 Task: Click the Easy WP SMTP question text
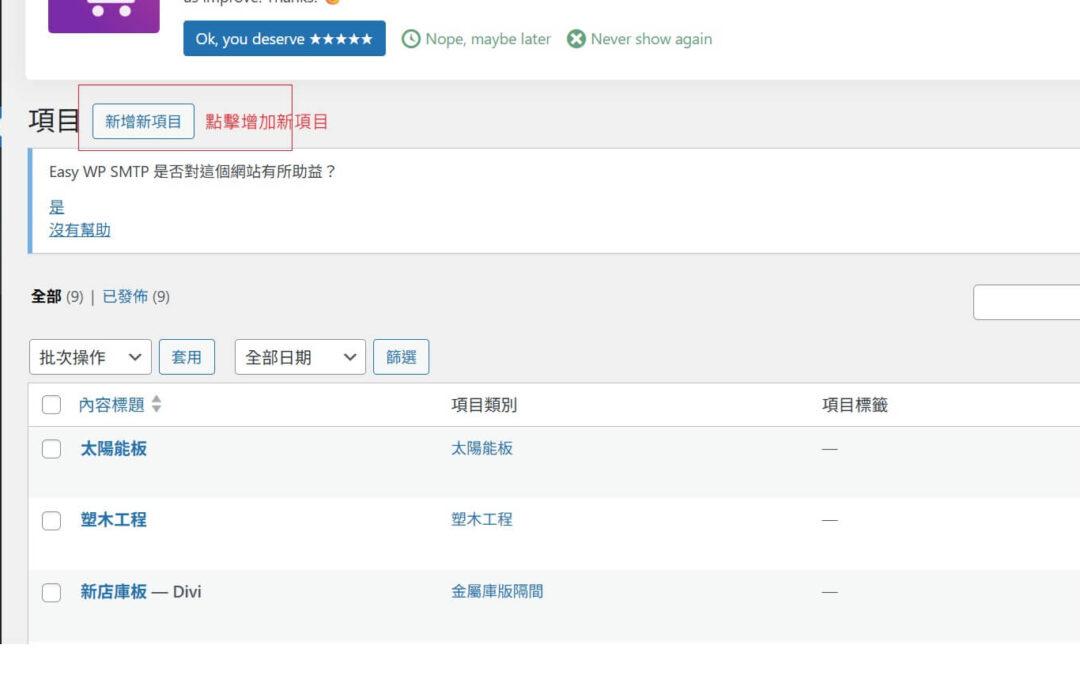(x=192, y=172)
